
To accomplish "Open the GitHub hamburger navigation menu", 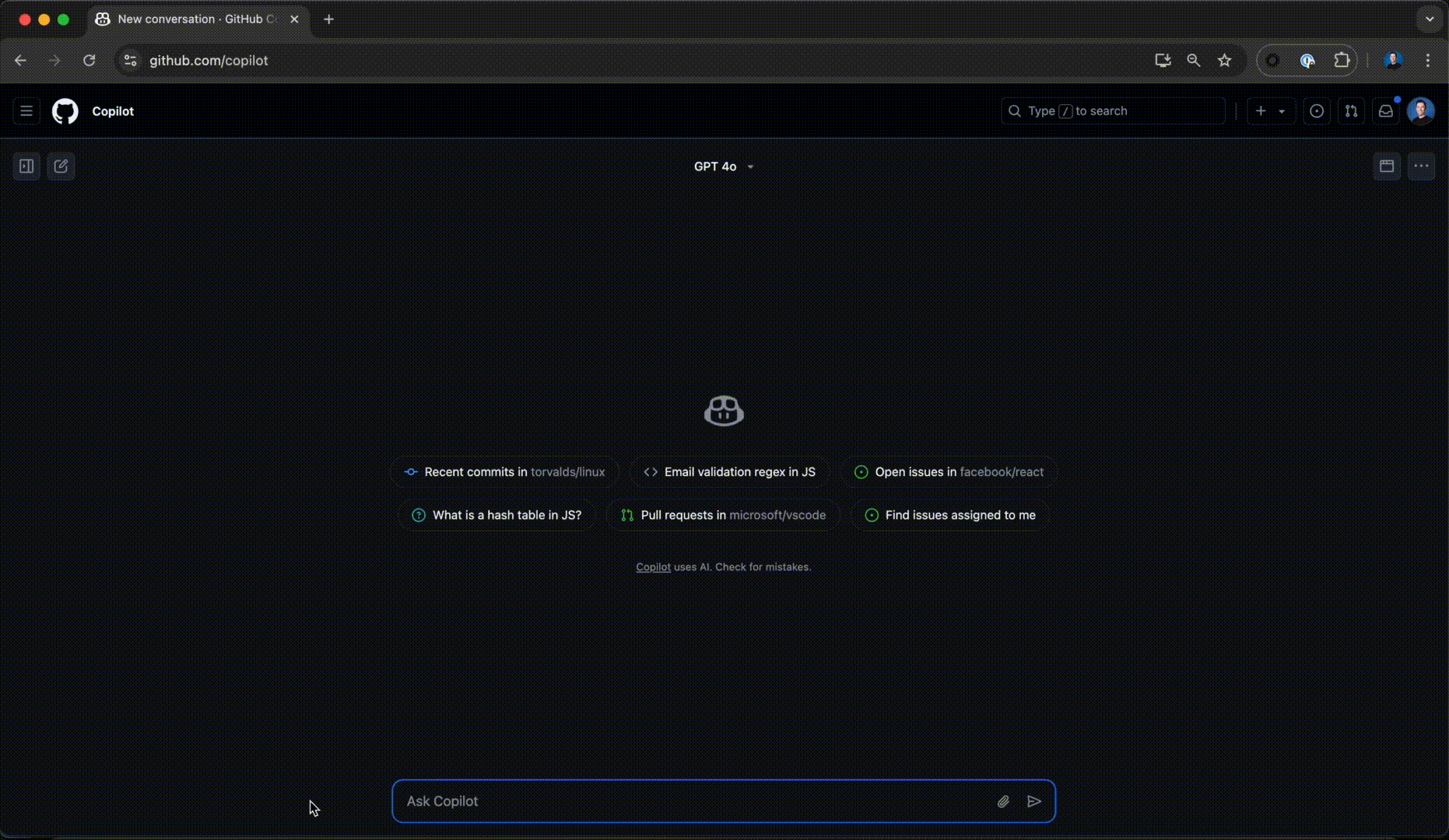I will (x=26, y=111).
